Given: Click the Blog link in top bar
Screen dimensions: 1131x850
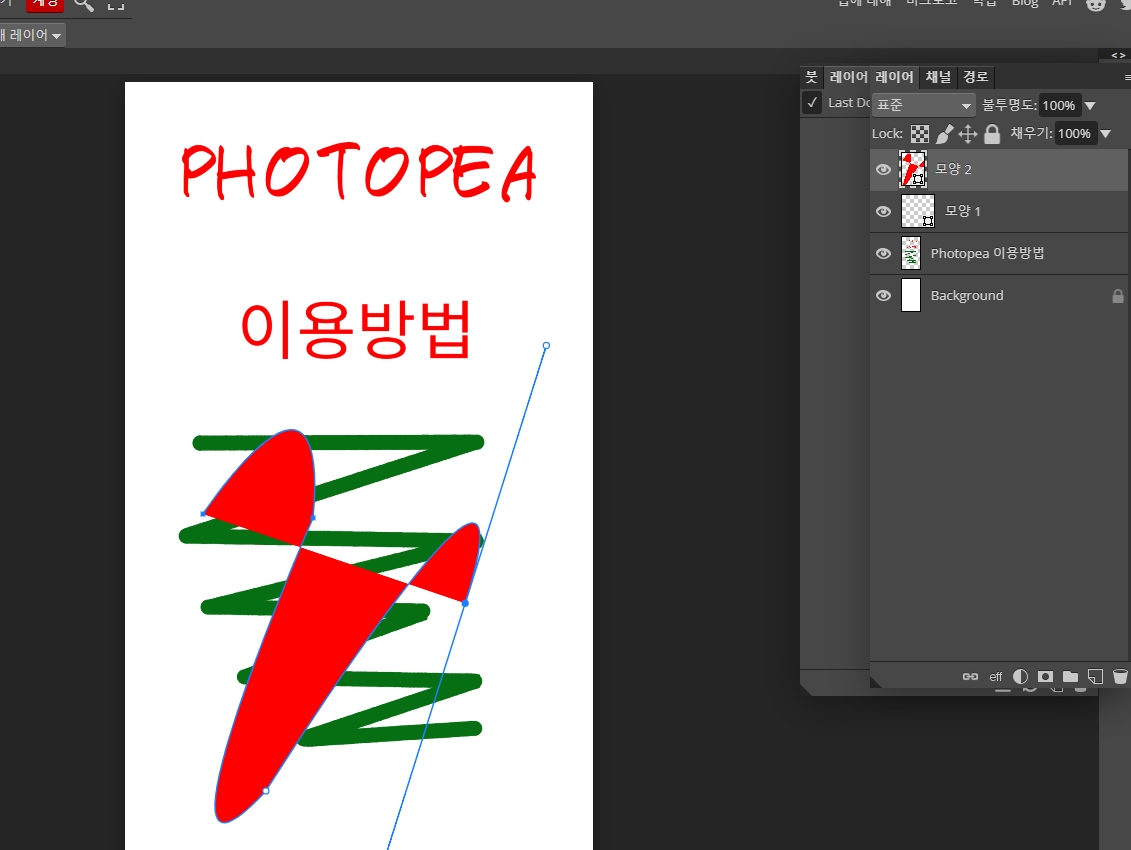Looking at the screenshot, I should (1025, 3).
